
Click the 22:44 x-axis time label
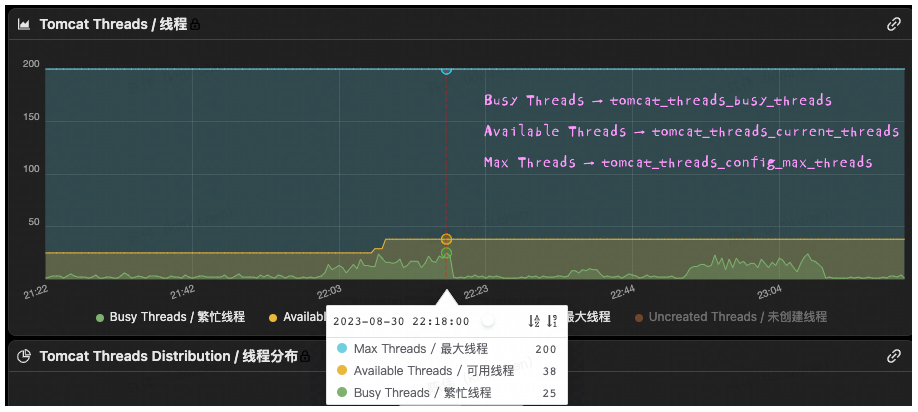(x=622, y=291)
